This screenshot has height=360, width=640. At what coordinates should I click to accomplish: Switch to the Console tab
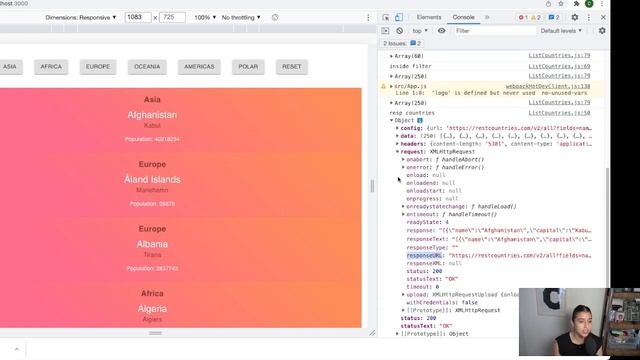pos(463,18)
